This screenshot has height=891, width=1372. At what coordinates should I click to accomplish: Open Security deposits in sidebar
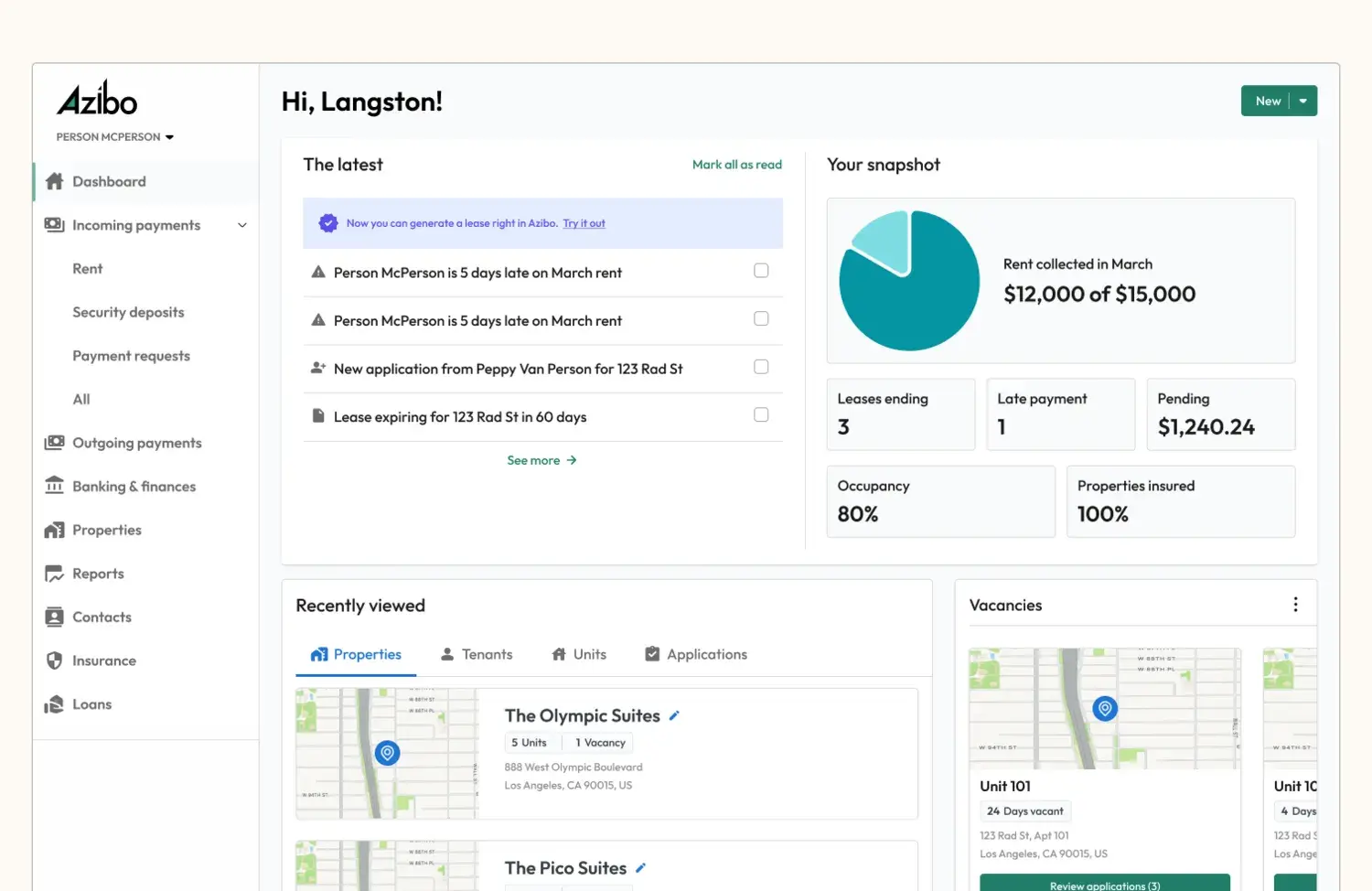coord(128,312)
